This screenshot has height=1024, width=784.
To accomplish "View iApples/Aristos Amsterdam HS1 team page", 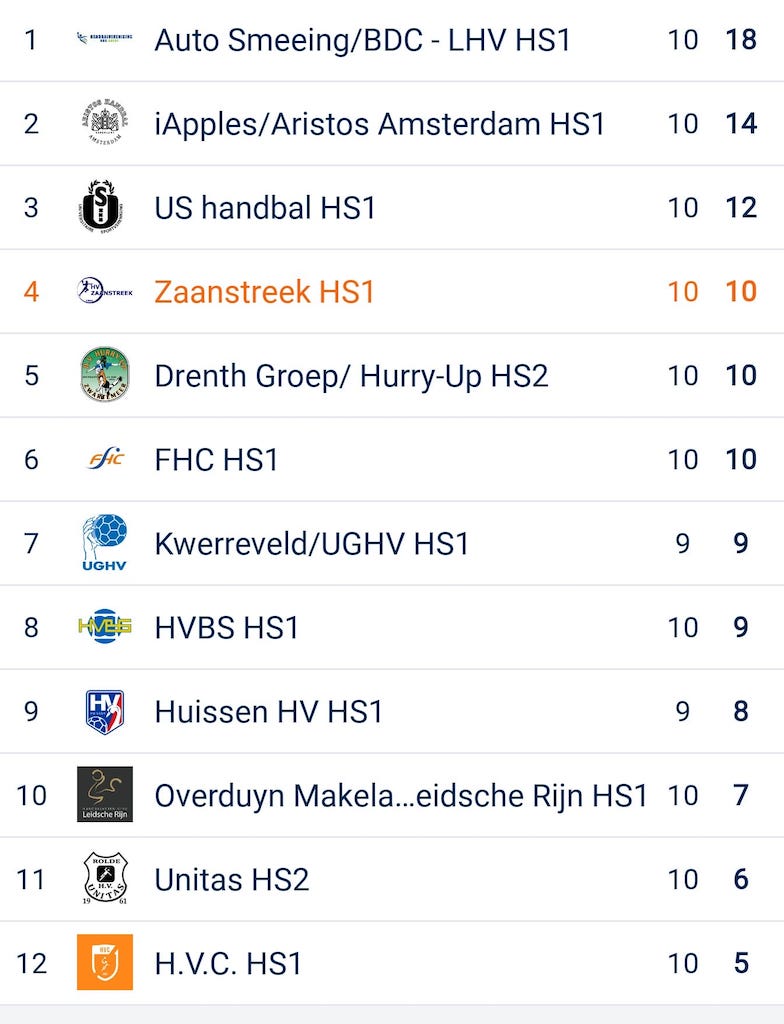I will coord(380,124).
